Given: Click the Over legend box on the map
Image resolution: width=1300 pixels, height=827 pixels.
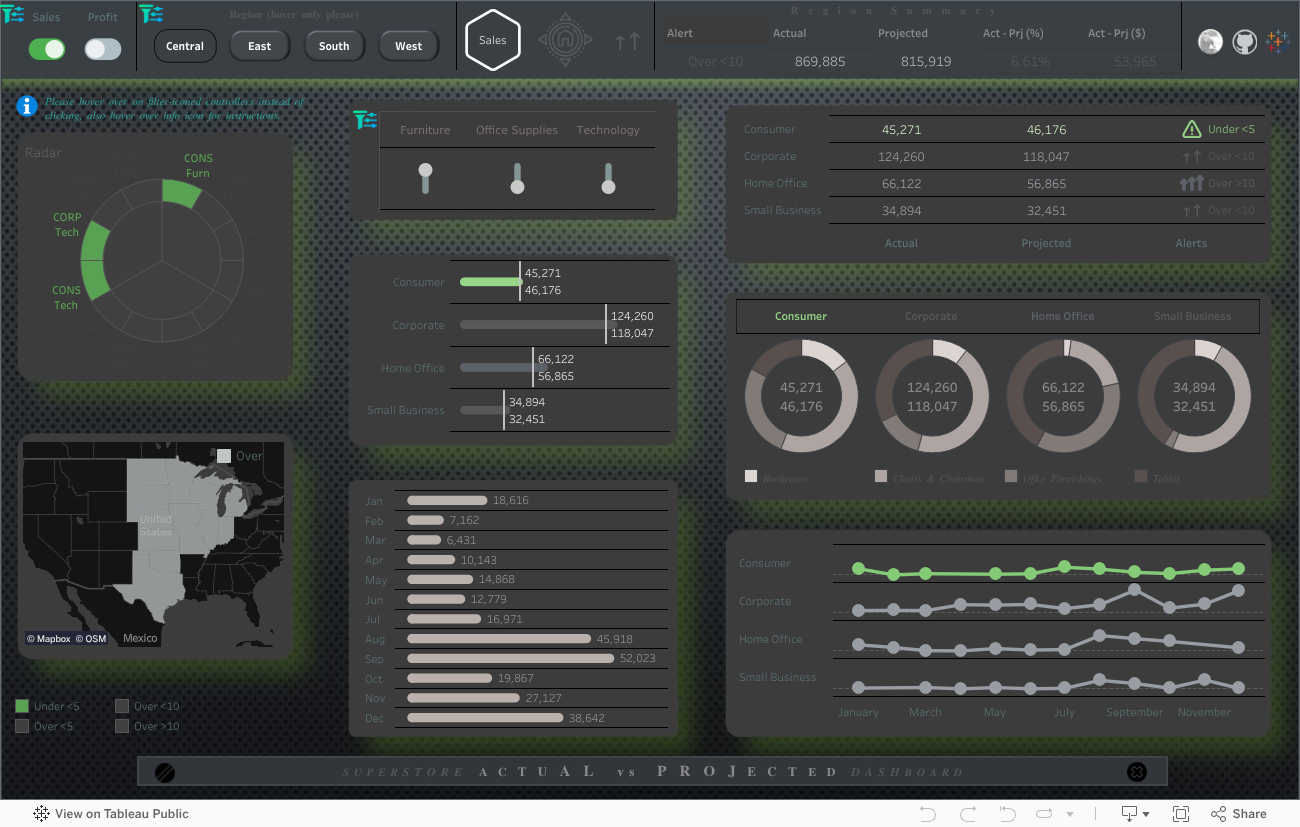Looking at the screenshot, I should point(224,456).
